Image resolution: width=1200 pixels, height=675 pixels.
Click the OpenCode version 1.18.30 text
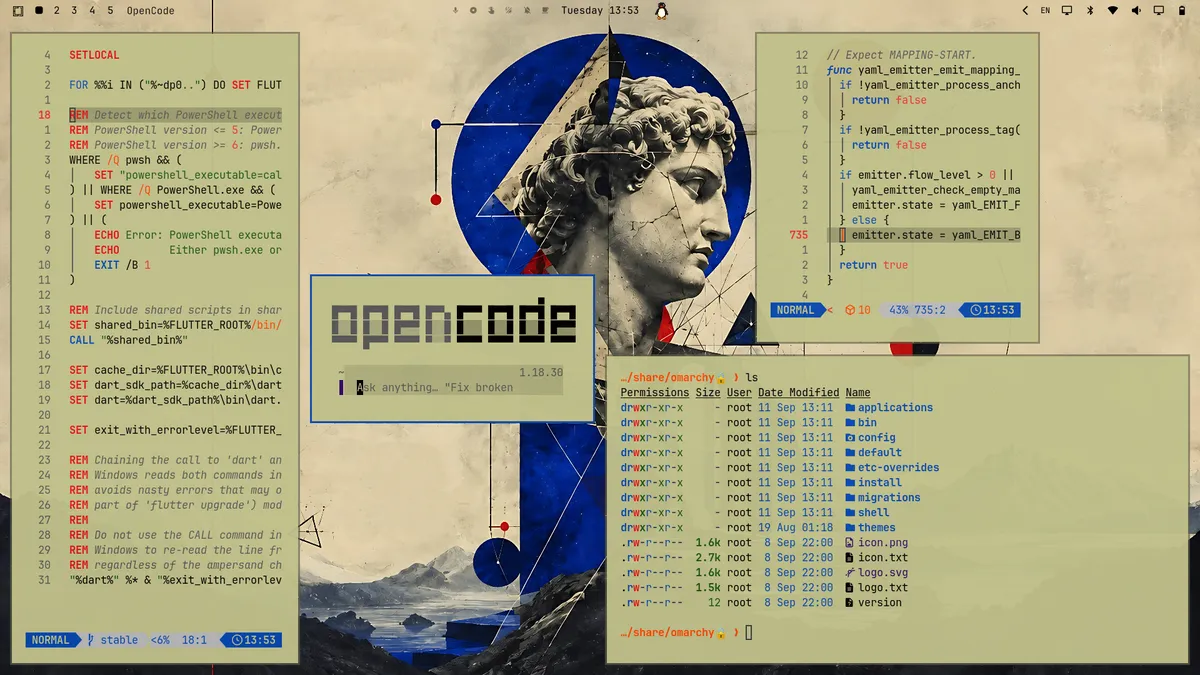click(541, 372)
